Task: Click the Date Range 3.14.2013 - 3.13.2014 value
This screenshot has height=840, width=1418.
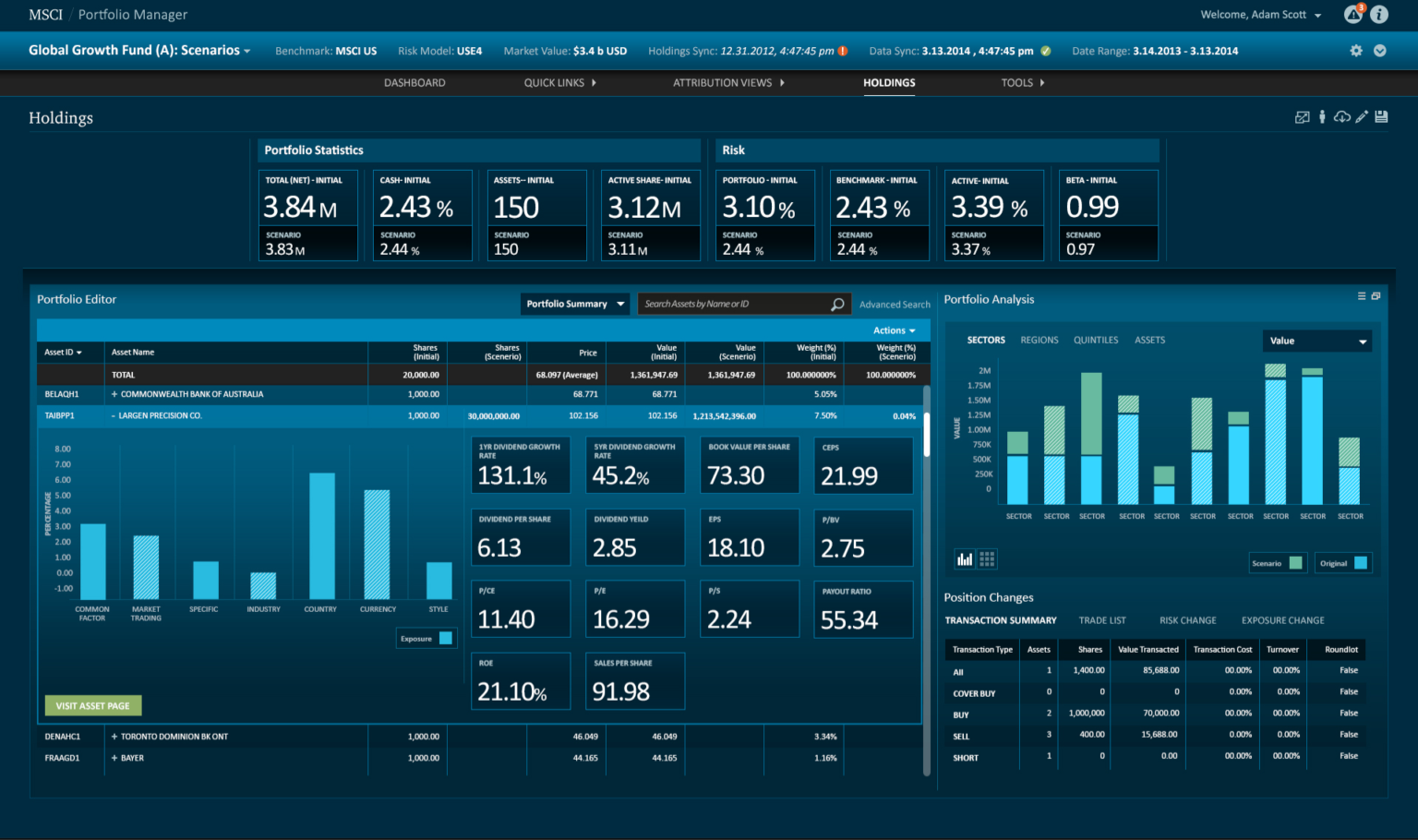Action: click(x=1185, y=51)
